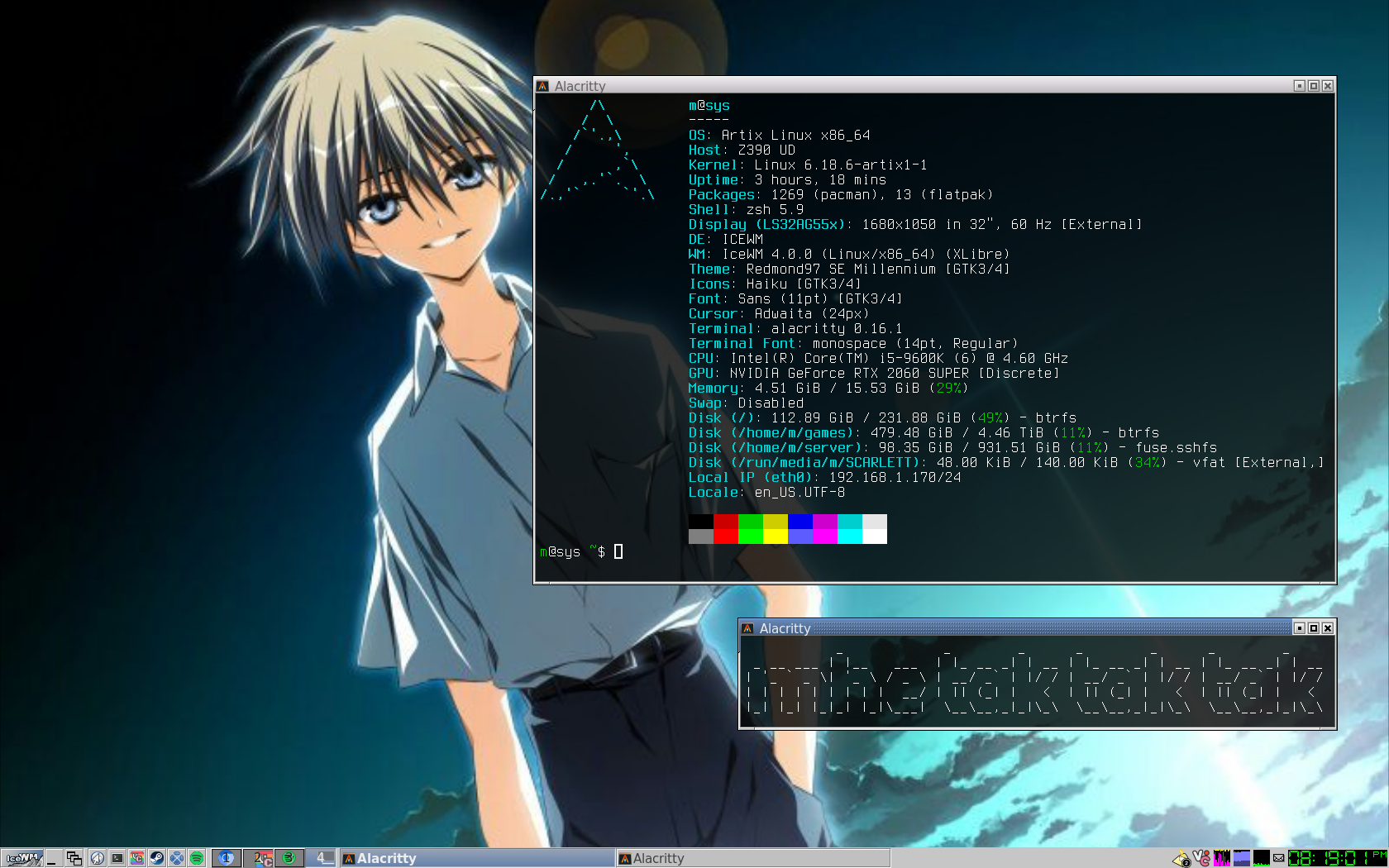This screenshot has height=868, width=1389.
Task: Click the taskbar clock
Action: (1337, 858)
